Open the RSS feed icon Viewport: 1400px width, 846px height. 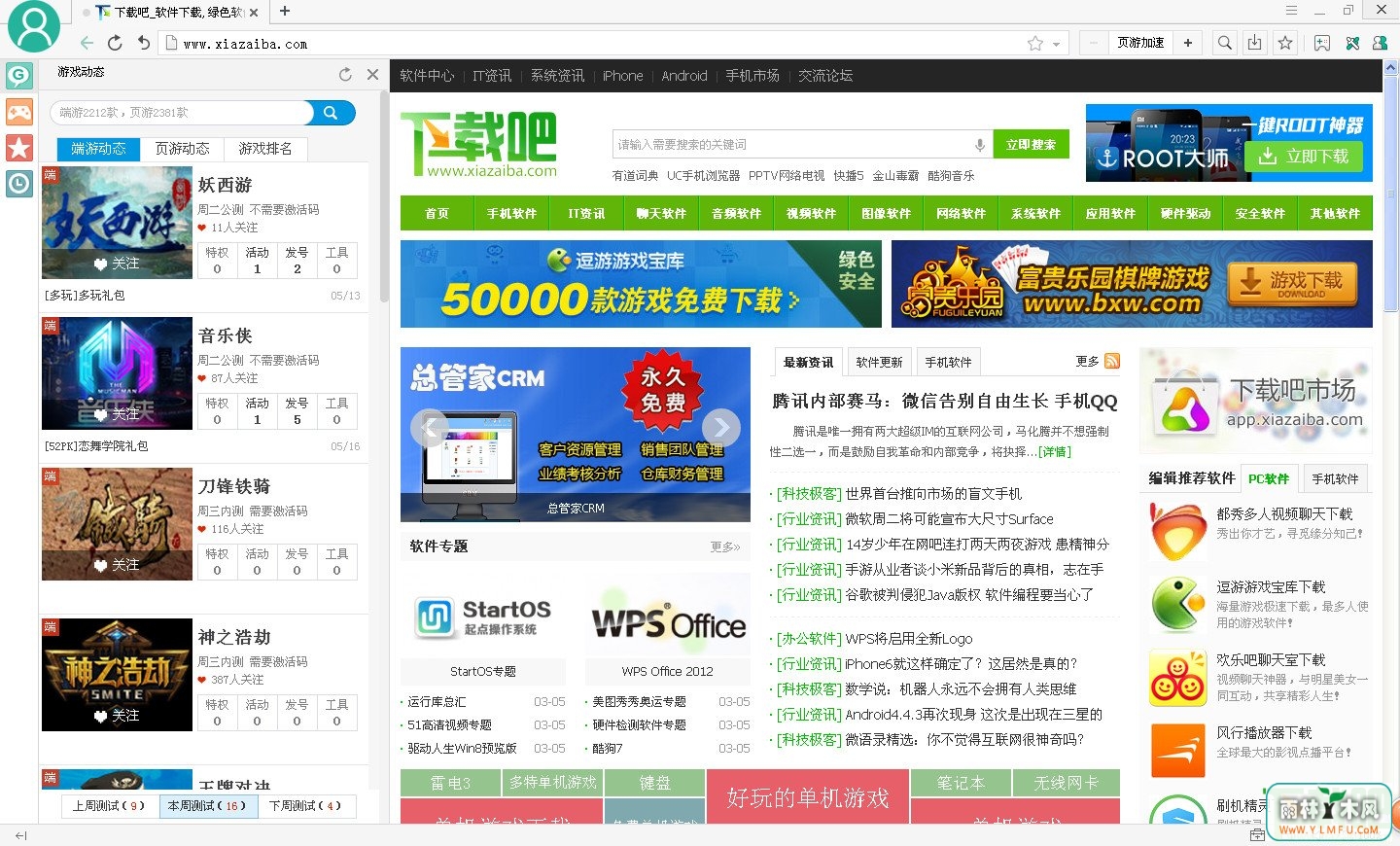click(x=1112, y=361)
